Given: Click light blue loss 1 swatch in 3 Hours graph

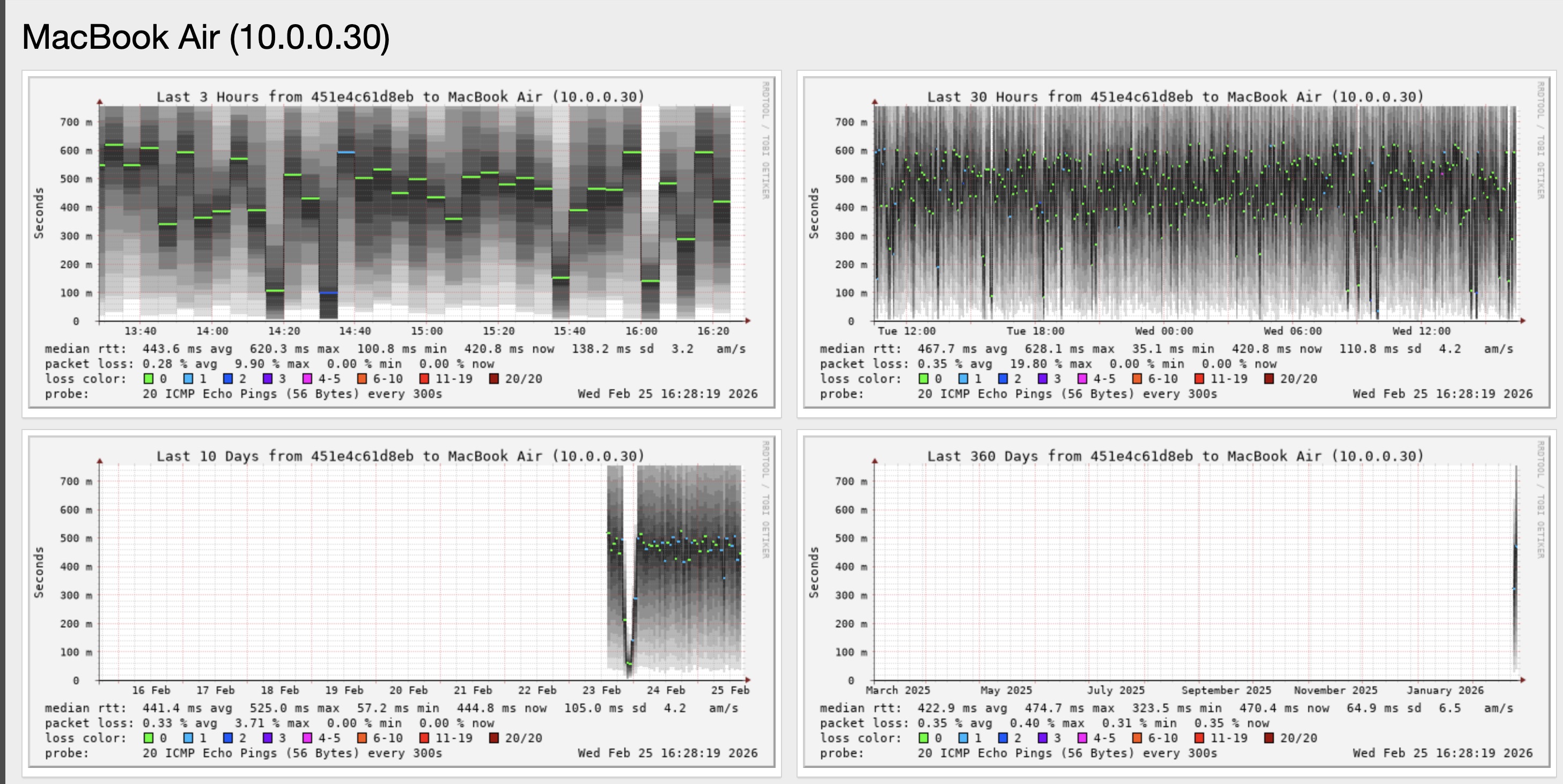Looking at the screenshot, I should [188, 379].
